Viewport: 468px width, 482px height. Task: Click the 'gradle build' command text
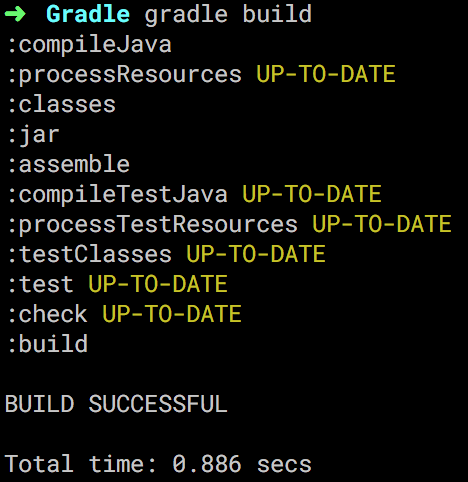228,14
